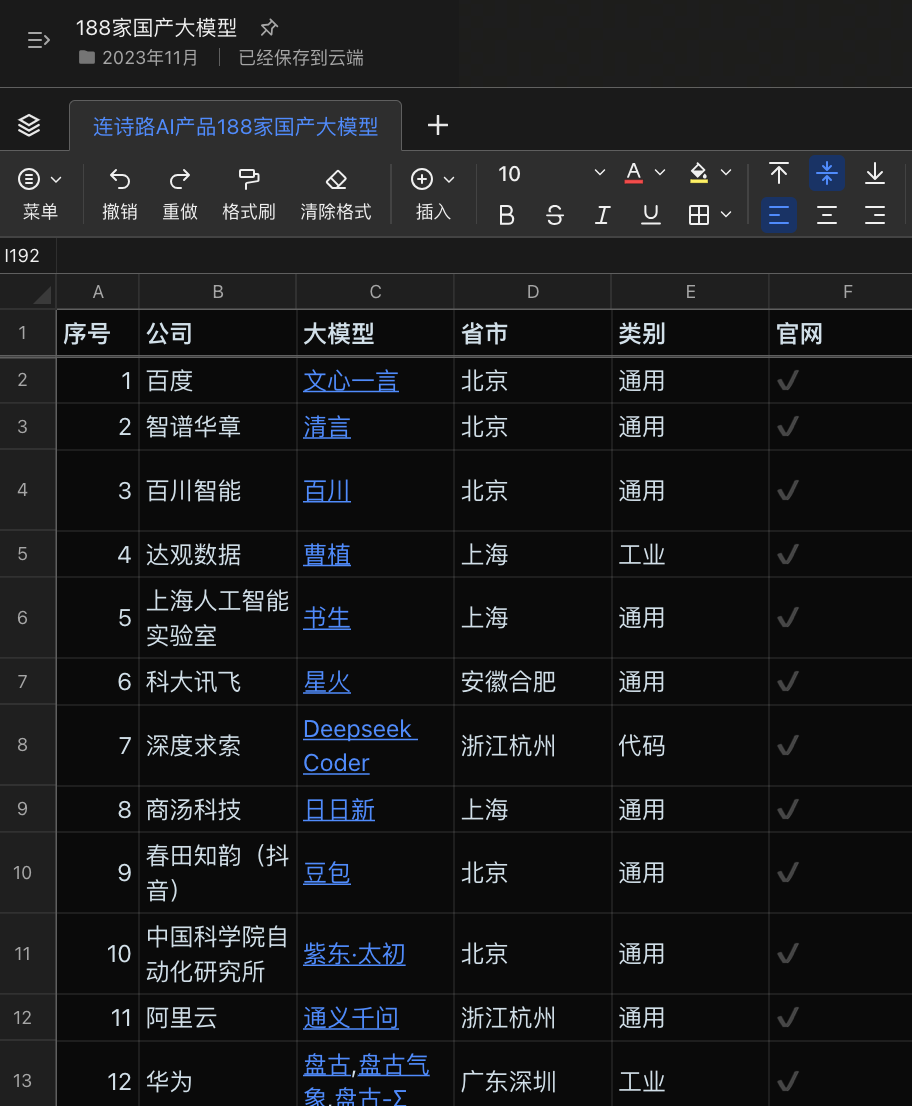Align text left

779,215
